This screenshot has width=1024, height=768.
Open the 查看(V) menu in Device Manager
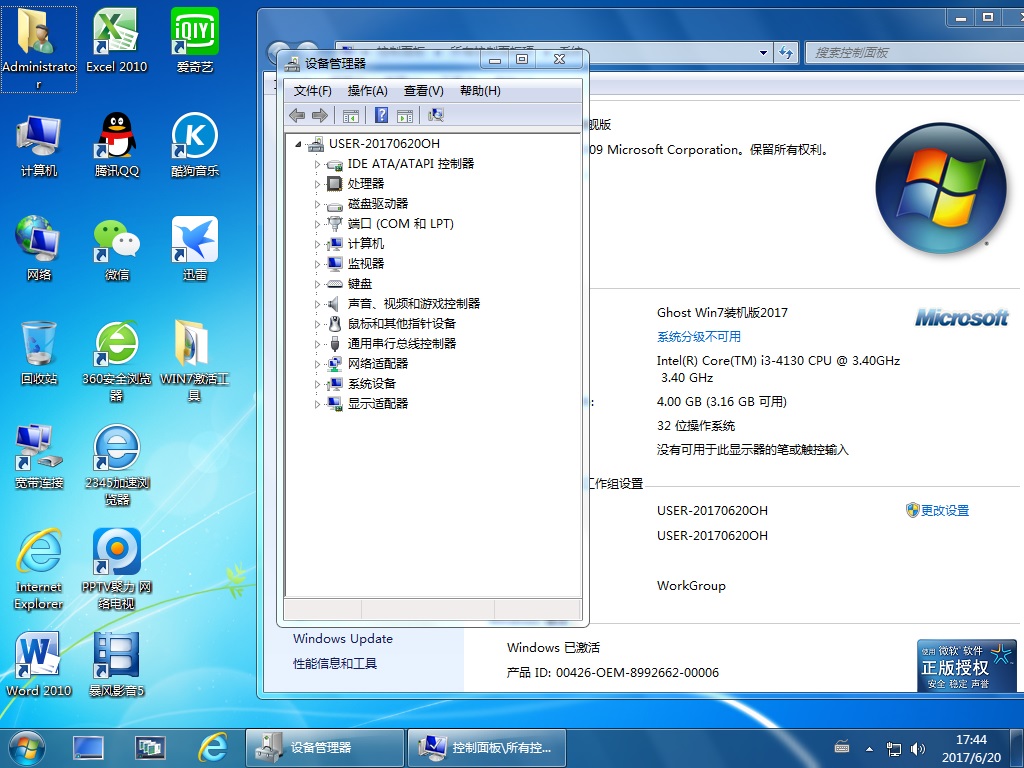(423, 90)
